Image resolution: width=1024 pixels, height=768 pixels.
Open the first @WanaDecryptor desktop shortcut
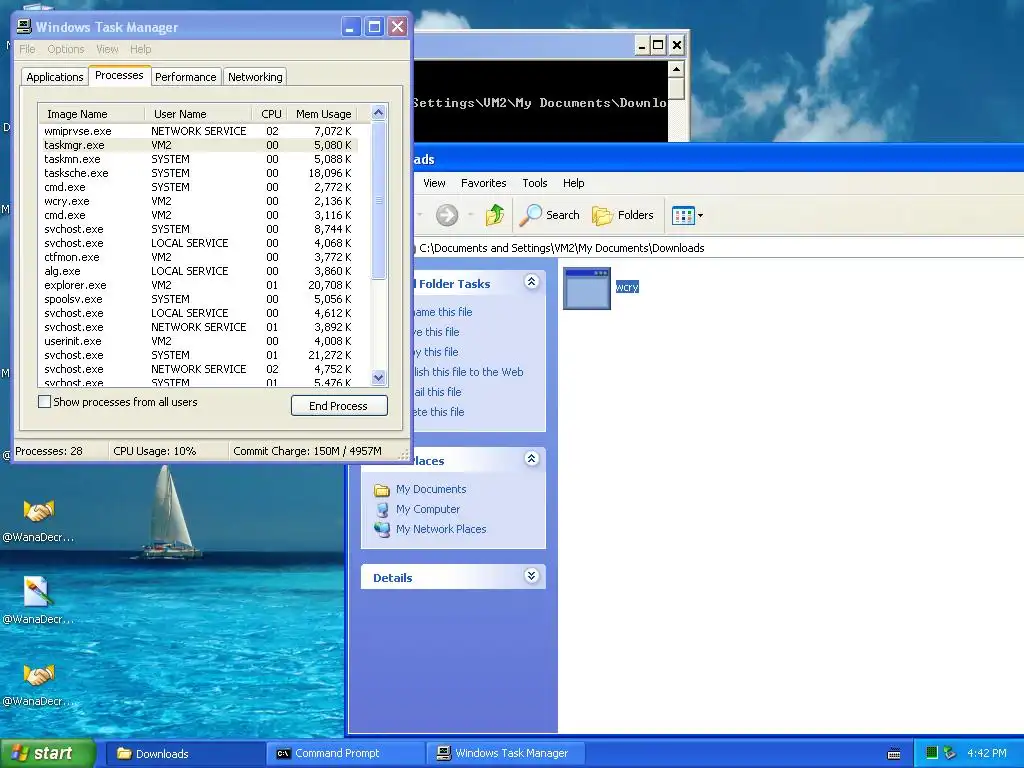coord(39,511)
